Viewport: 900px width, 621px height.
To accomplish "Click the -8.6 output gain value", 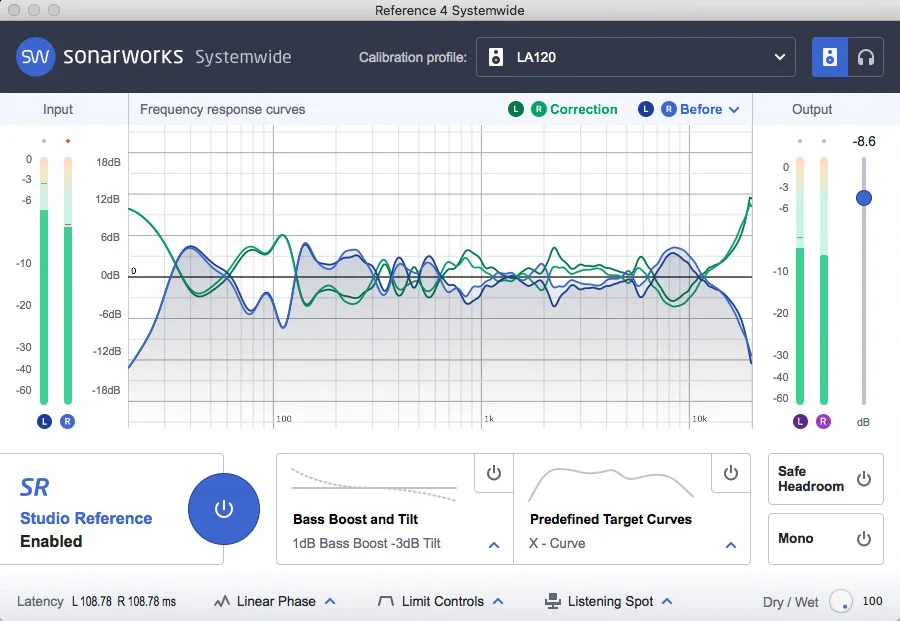I will tap(864, 142).
